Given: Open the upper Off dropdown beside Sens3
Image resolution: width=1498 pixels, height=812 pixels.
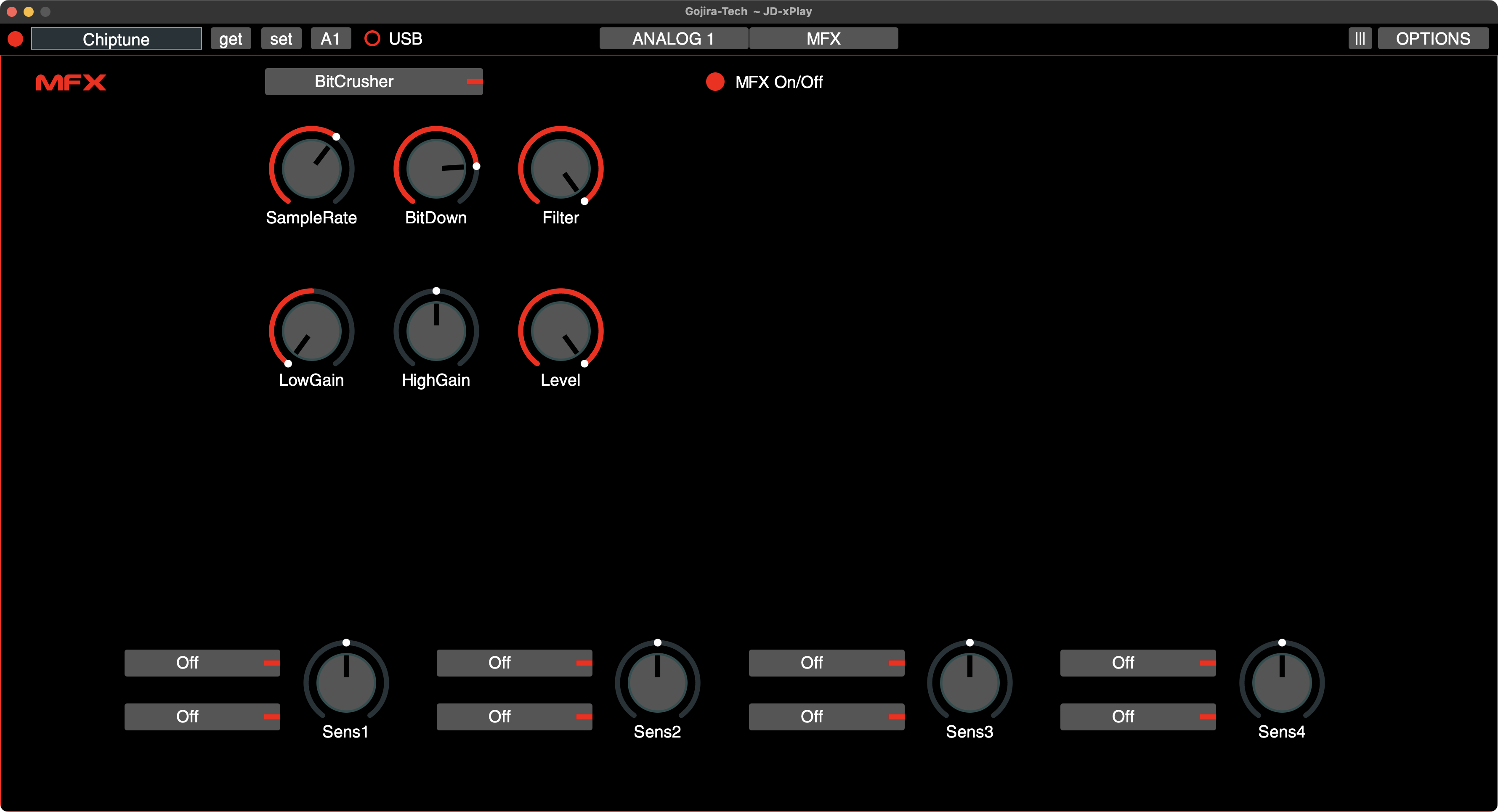Looking at the screenshot, I should pyautogui.click(x=827, y=663).
